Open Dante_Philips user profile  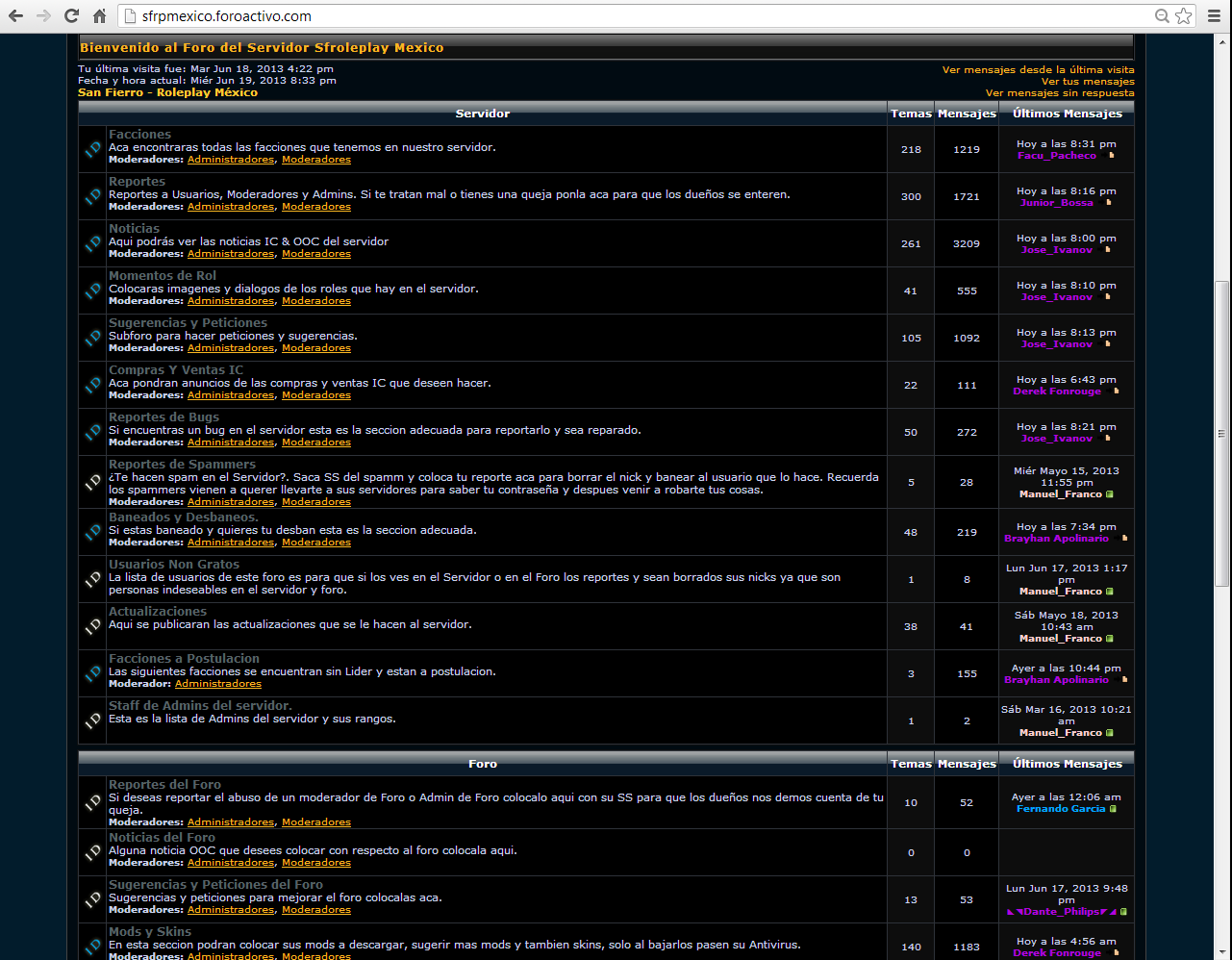click(x=1062, y=912)
